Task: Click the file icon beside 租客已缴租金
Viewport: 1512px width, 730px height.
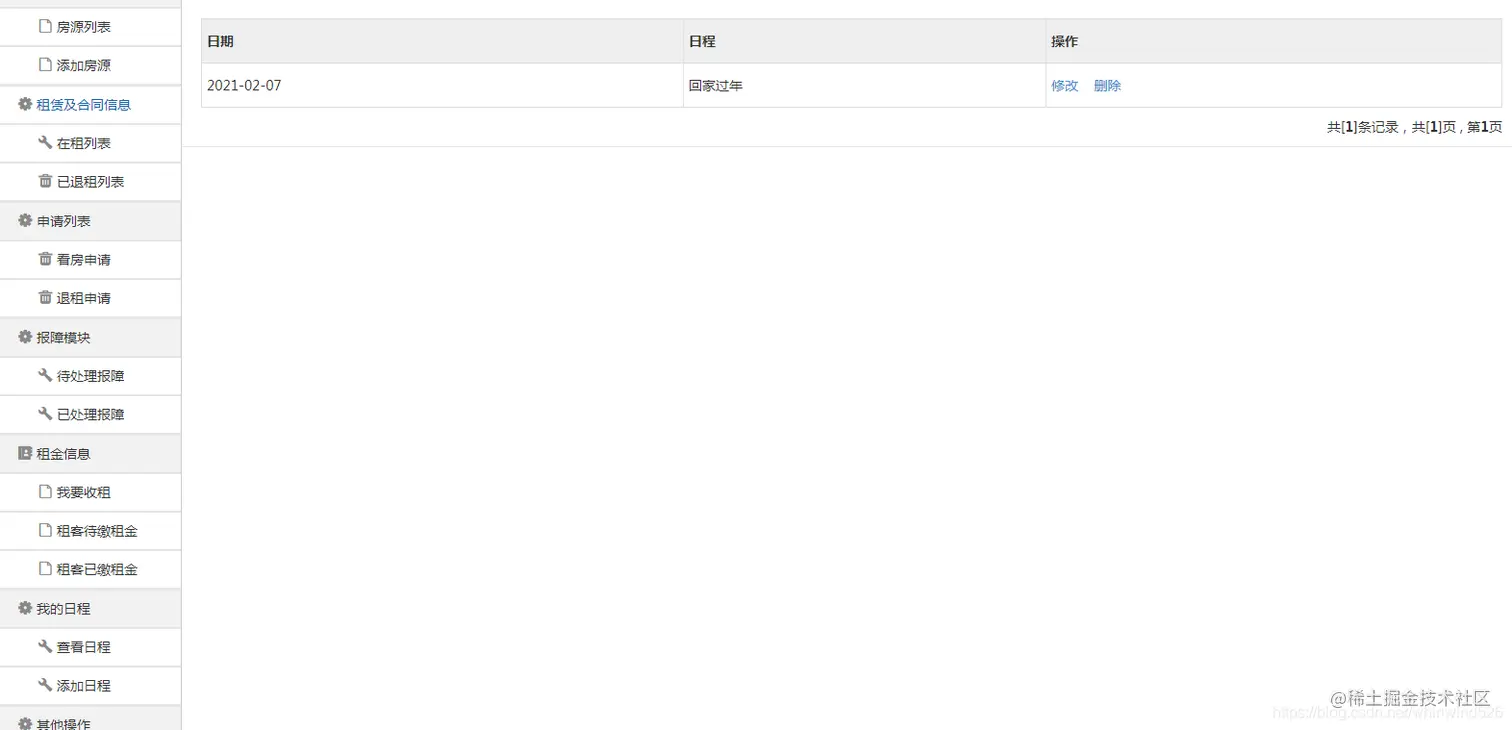Action: pyautogui.click(x=44, y=569)
